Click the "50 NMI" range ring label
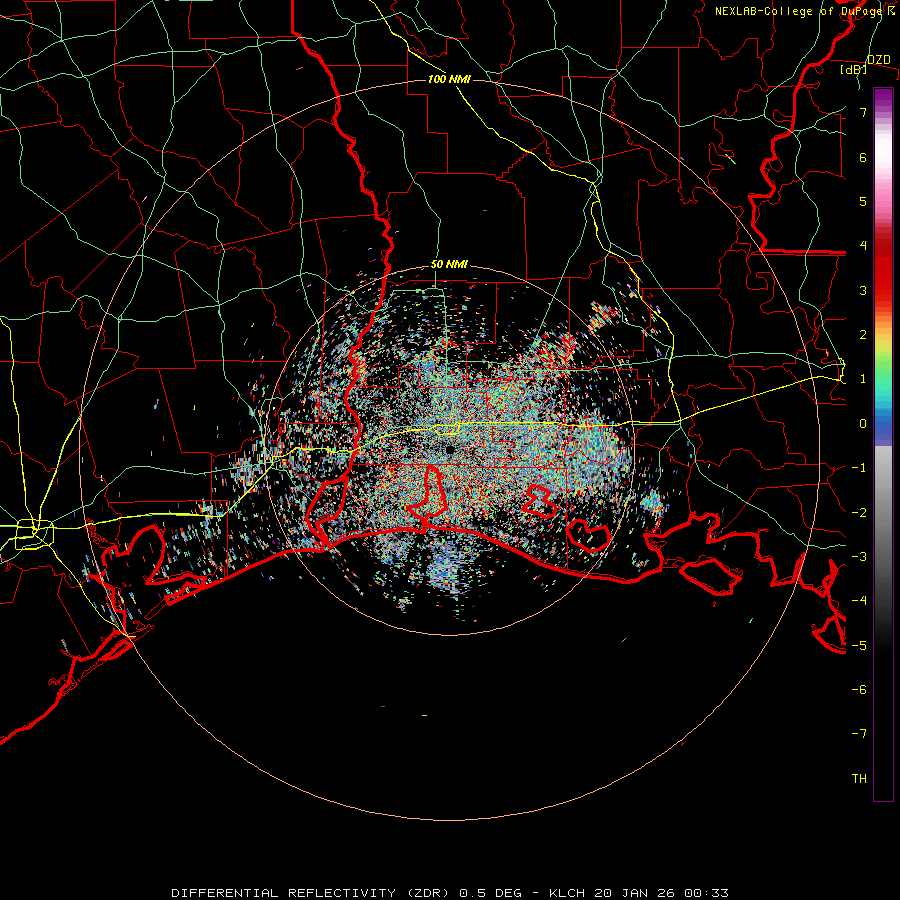The height and width of the screenshot is (900, 900). 449,265
